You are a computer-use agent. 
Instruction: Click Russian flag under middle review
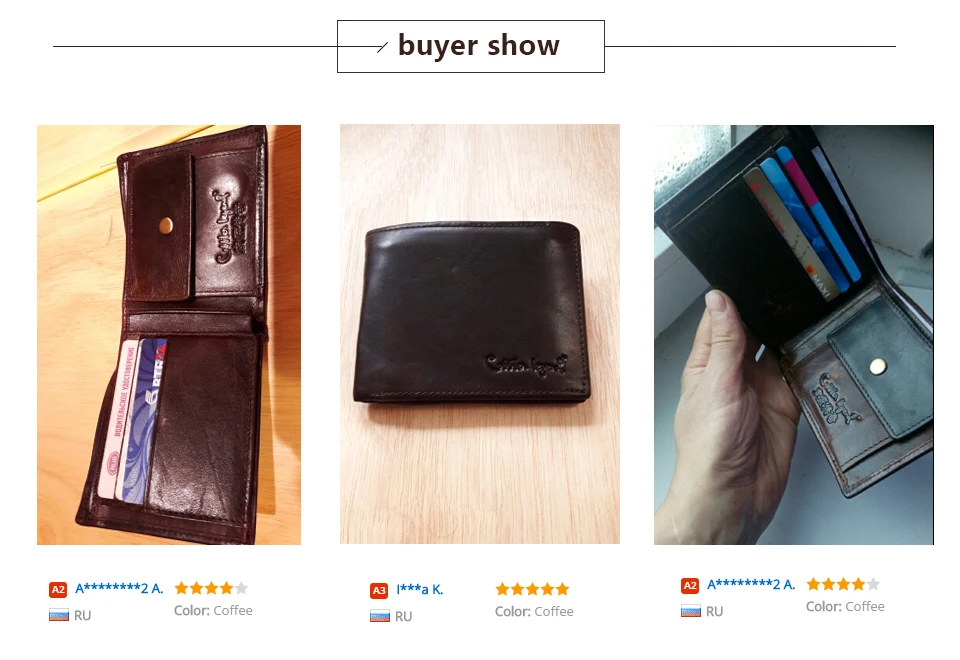380,616
